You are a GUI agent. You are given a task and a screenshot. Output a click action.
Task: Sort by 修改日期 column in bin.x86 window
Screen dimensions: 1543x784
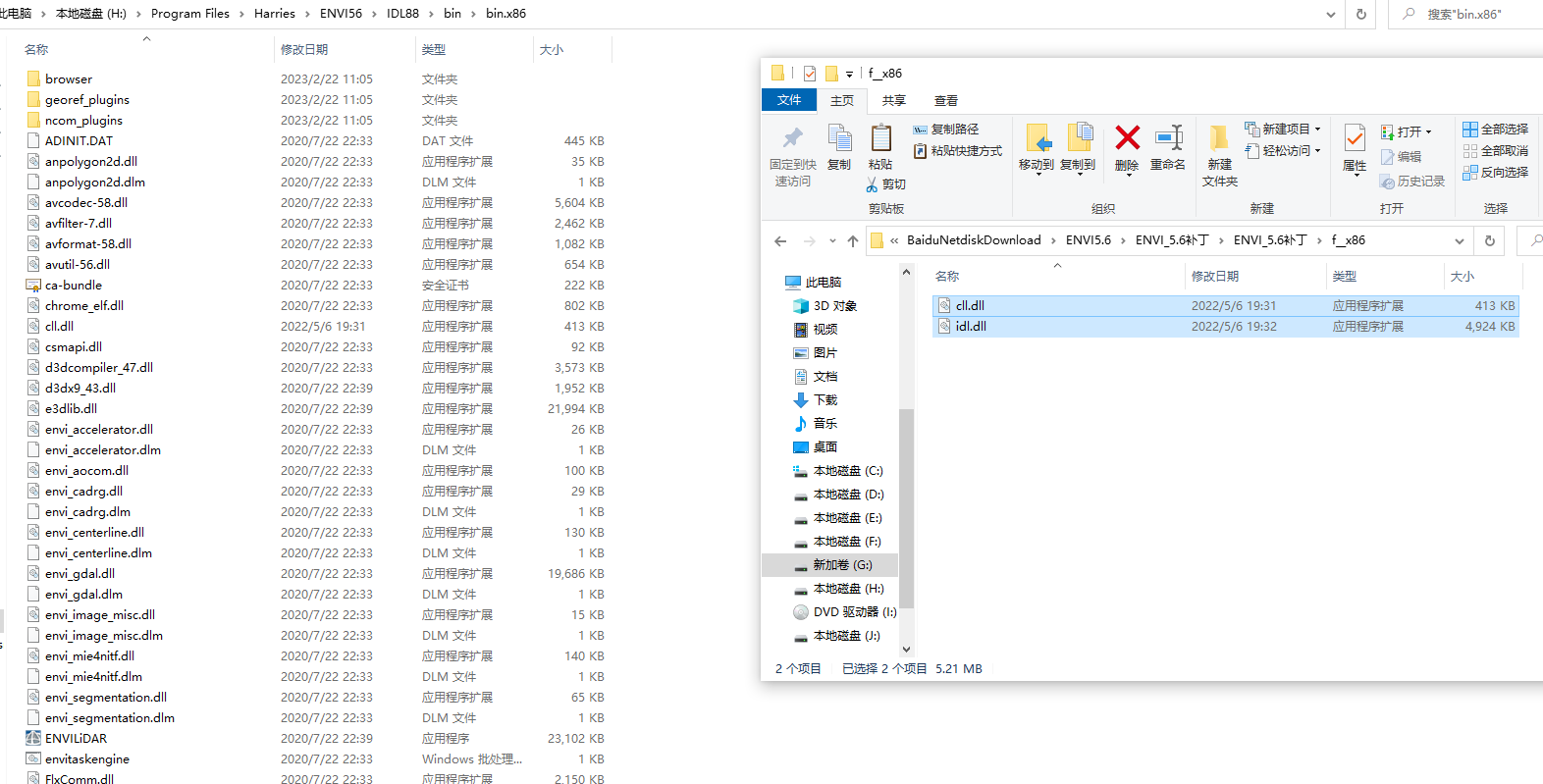pyautogui.click(x=345, y=49)
